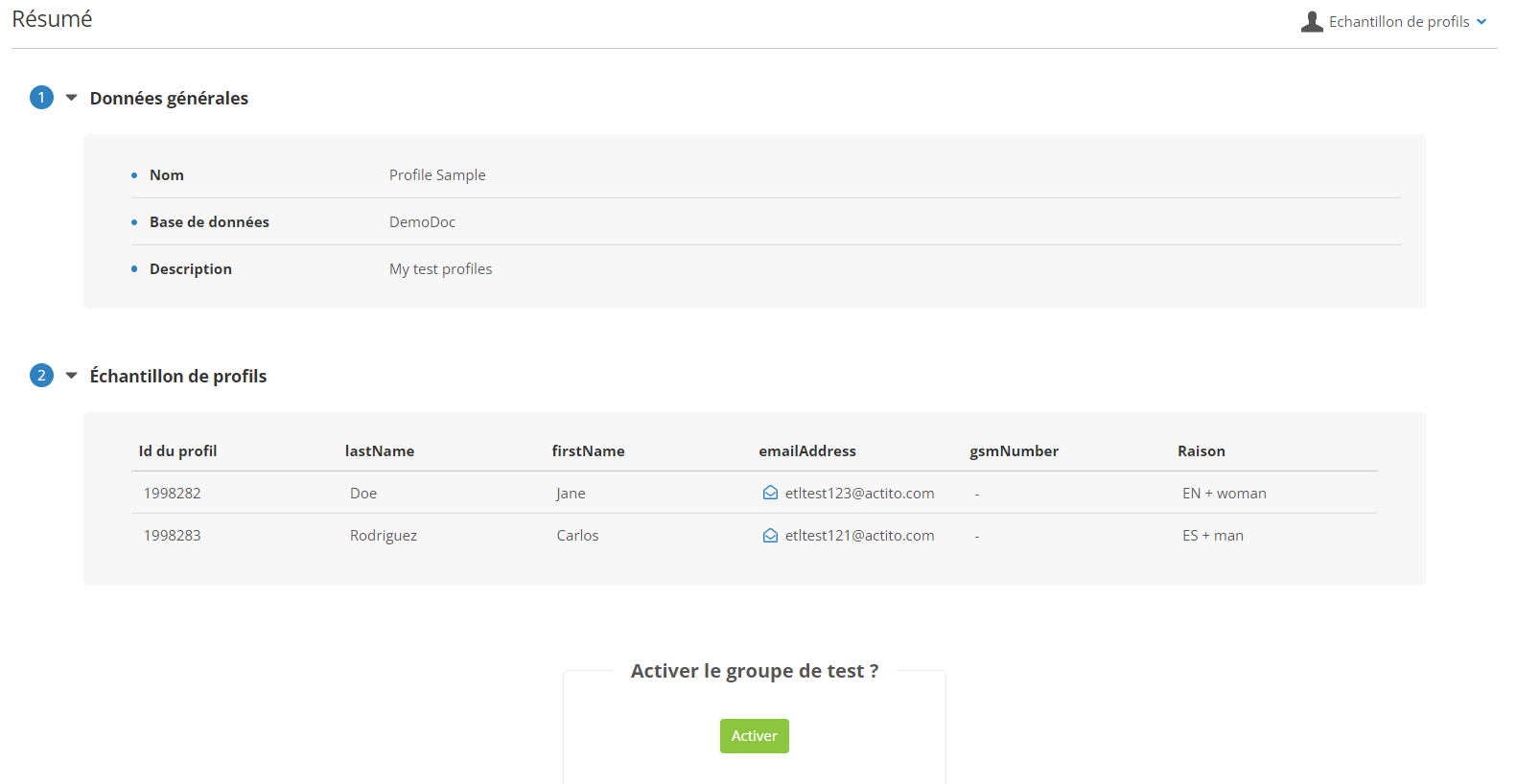This screenshot has height=784, width=1517.
Task: Click the Carlos first name cell
Action: tap(577, 536)
